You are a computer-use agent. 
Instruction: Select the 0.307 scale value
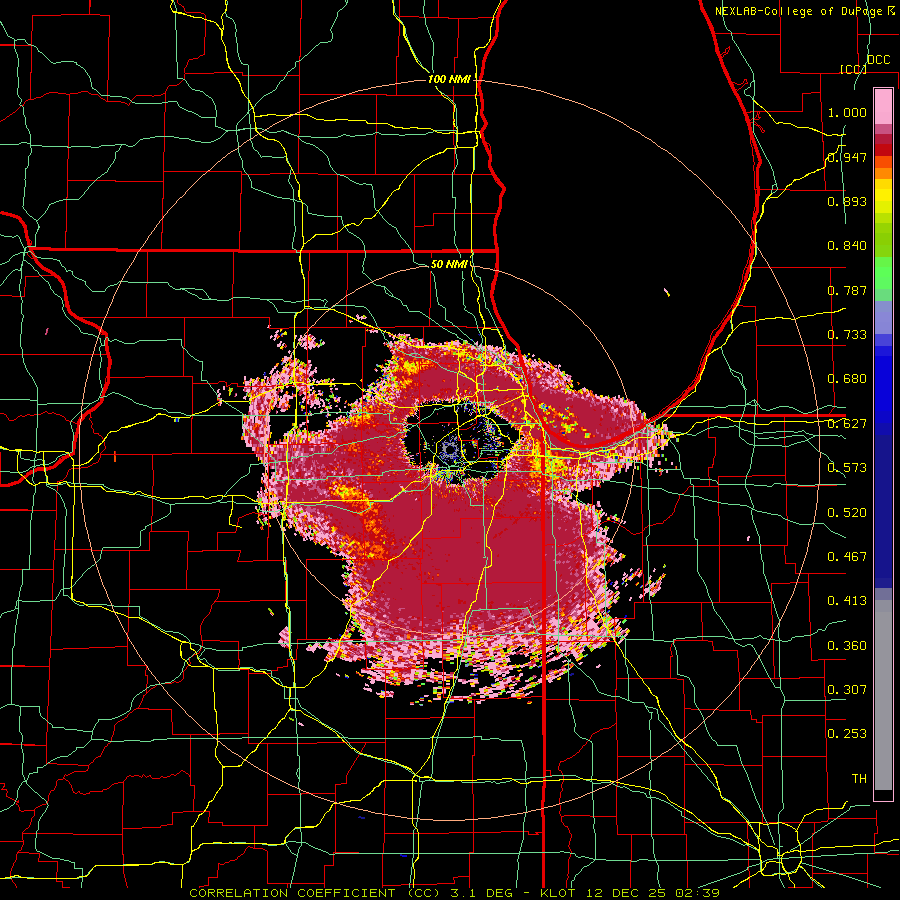847,690
